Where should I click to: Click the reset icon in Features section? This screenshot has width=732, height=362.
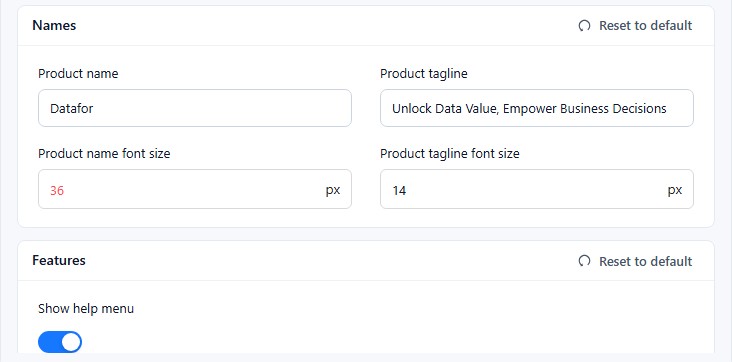tap(584, 261)
